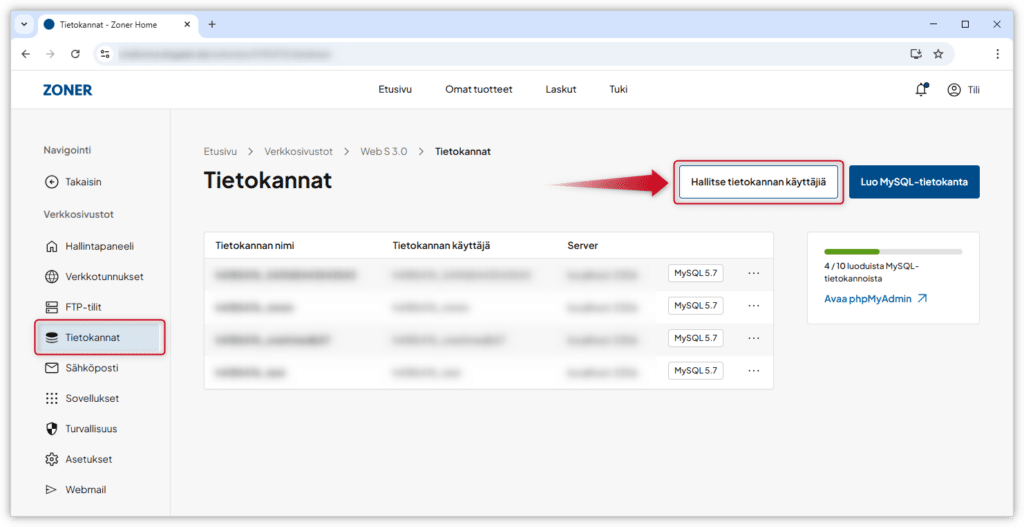Click Hallitse tietokannan käyttäjiä button
The image size is (1024, 527).
click(x=758, y=182)
